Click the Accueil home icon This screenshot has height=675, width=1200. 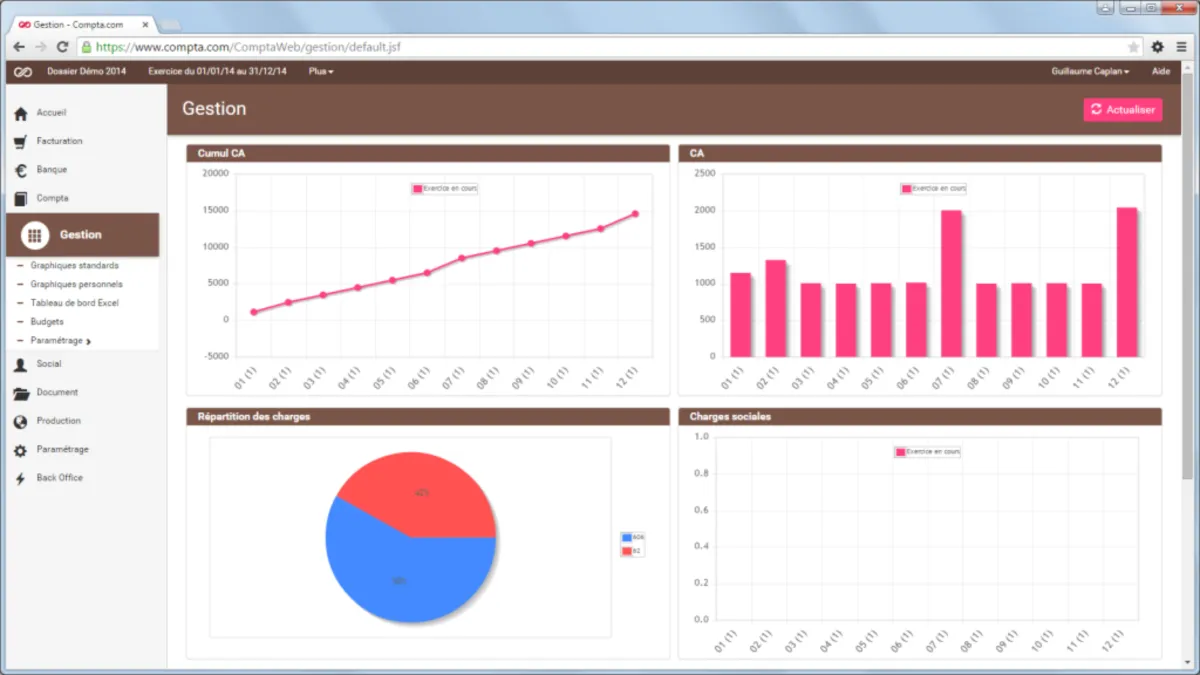tap(20, 114)
